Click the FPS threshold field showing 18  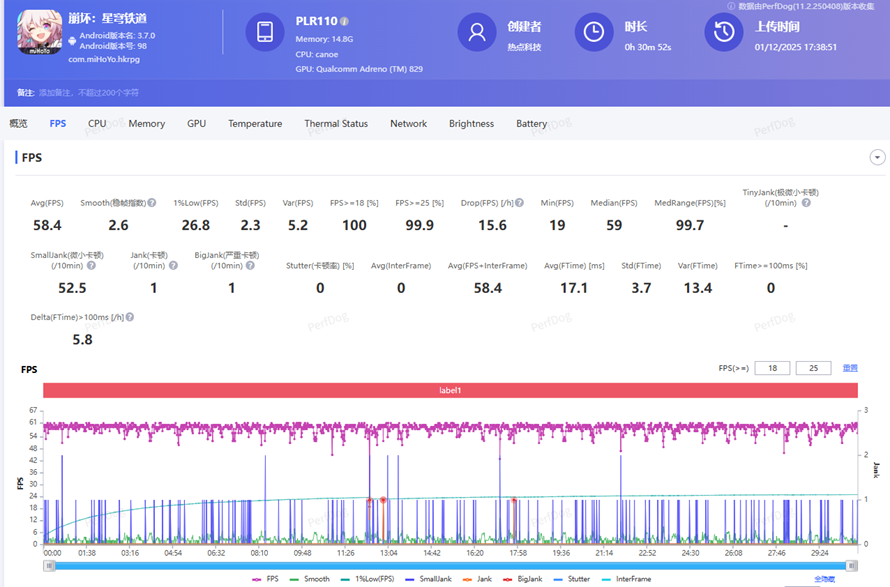pyautogui.click(x=772, y=369)
